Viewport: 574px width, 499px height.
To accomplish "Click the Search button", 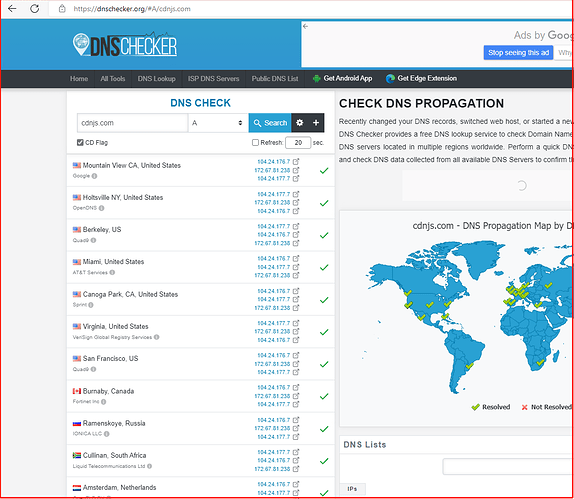I will [270, 123].
